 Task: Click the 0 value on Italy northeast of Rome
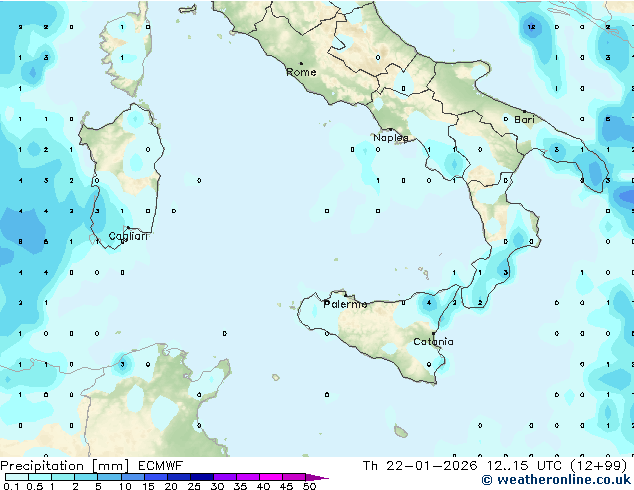coord(378,58)
